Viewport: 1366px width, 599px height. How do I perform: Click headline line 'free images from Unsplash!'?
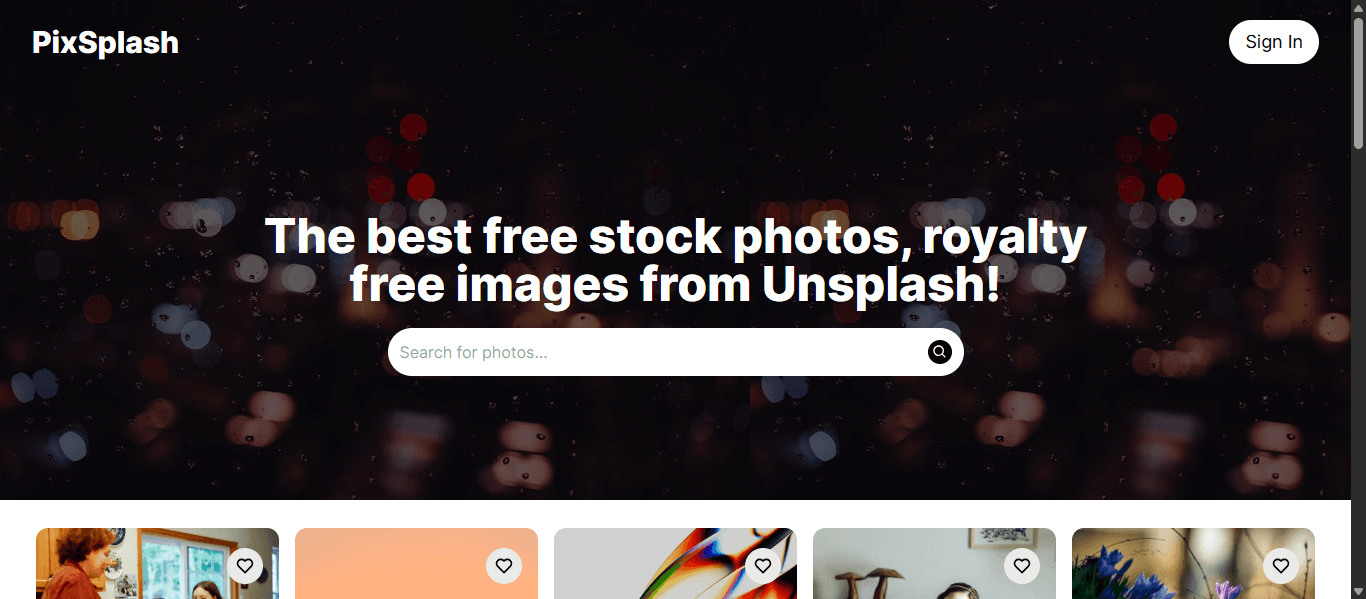click(x=675, y=284)
